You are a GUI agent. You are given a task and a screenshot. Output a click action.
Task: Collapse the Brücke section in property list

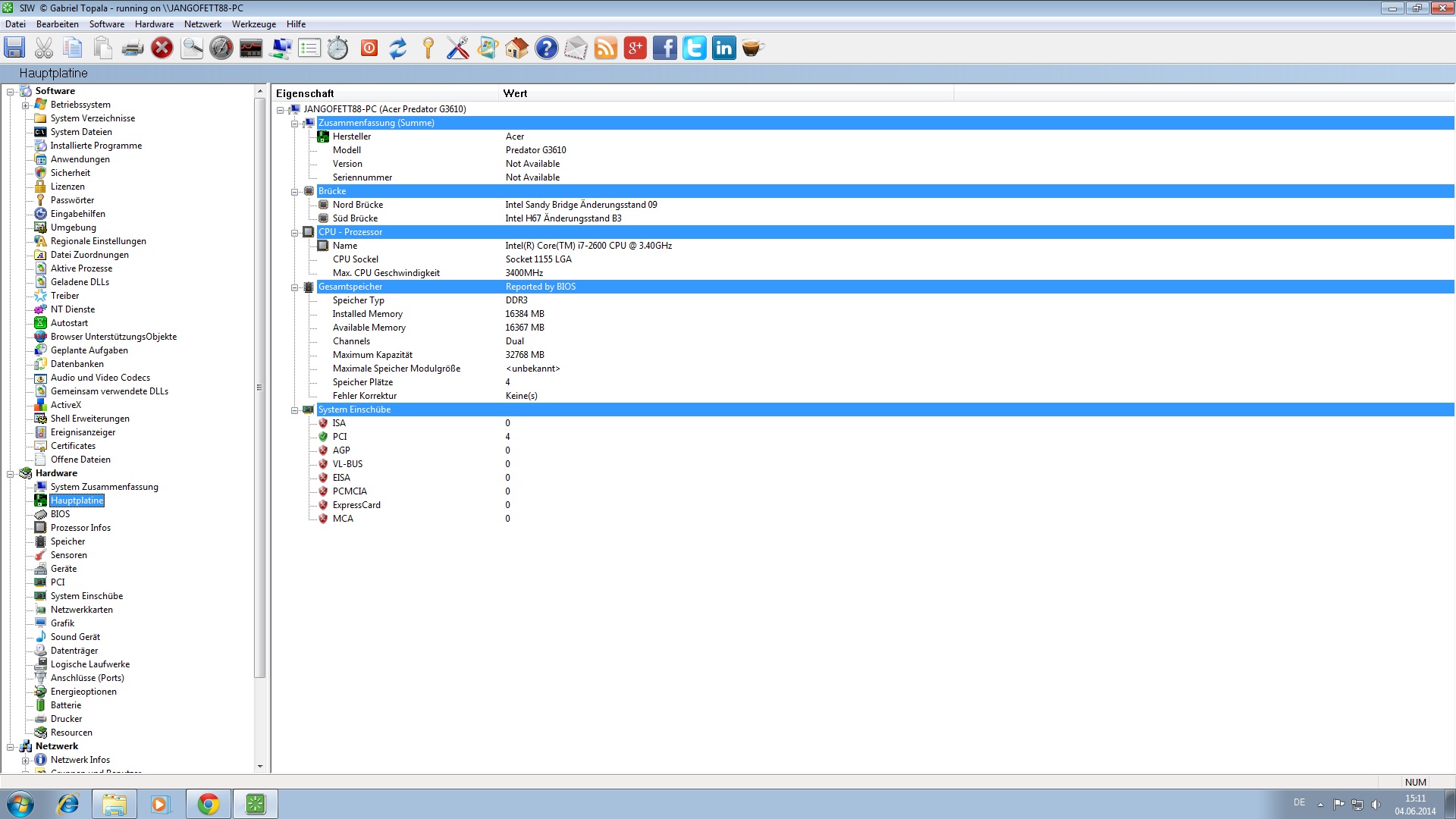(x=295, y=192)
